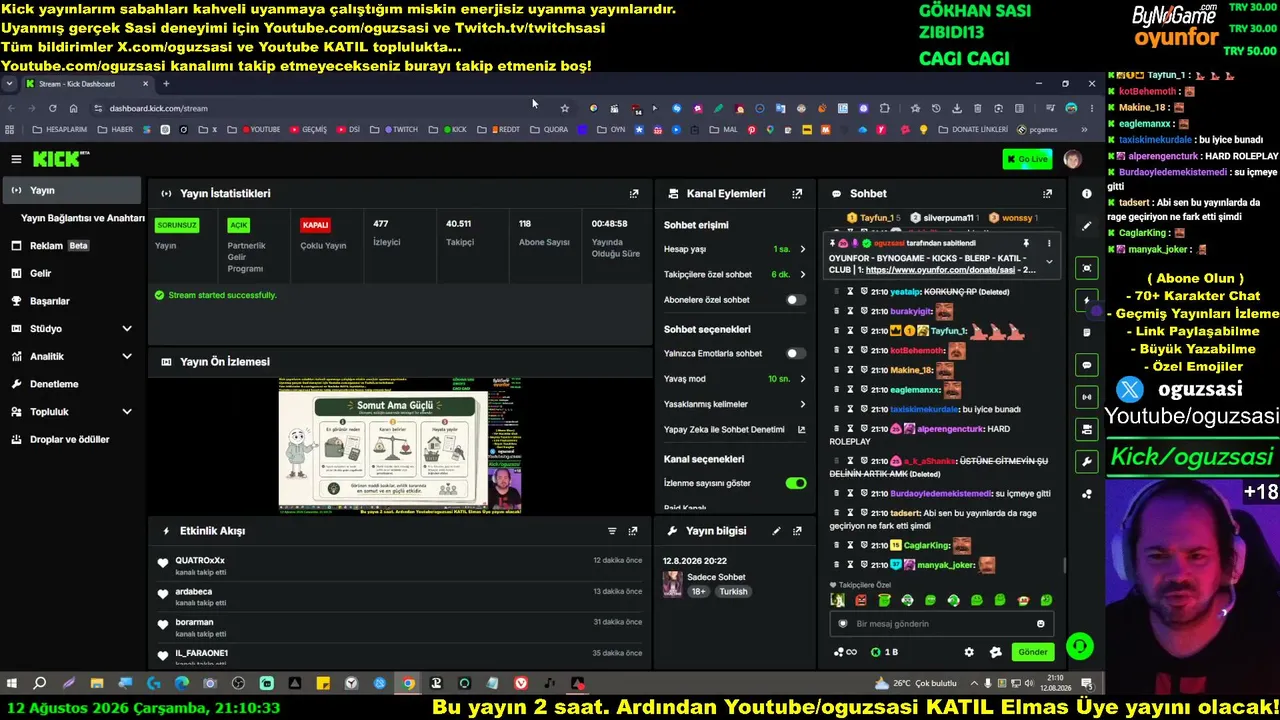Open Başarılar sidebar item
Screen dimensions: 1280x720
pos(72,301)
